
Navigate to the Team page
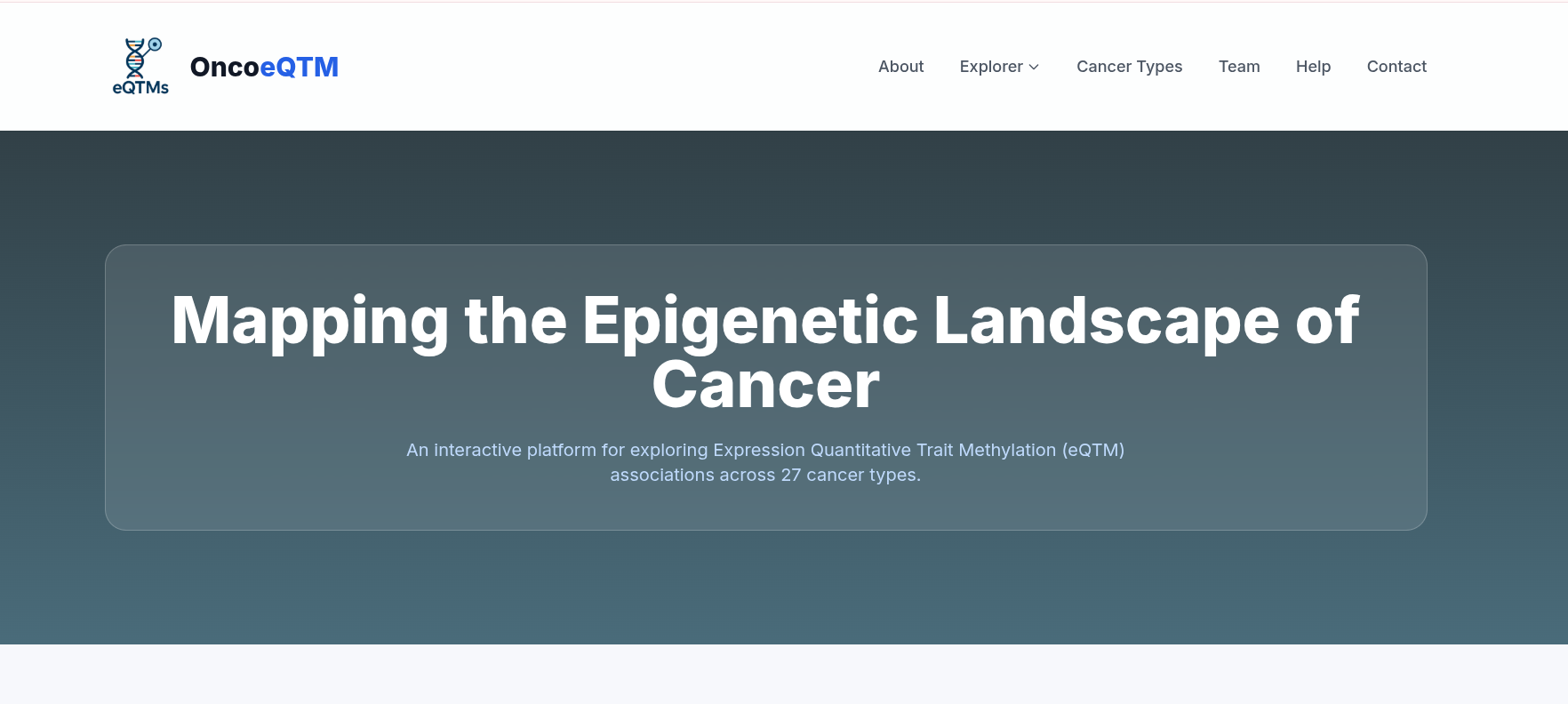(1238, 67)
